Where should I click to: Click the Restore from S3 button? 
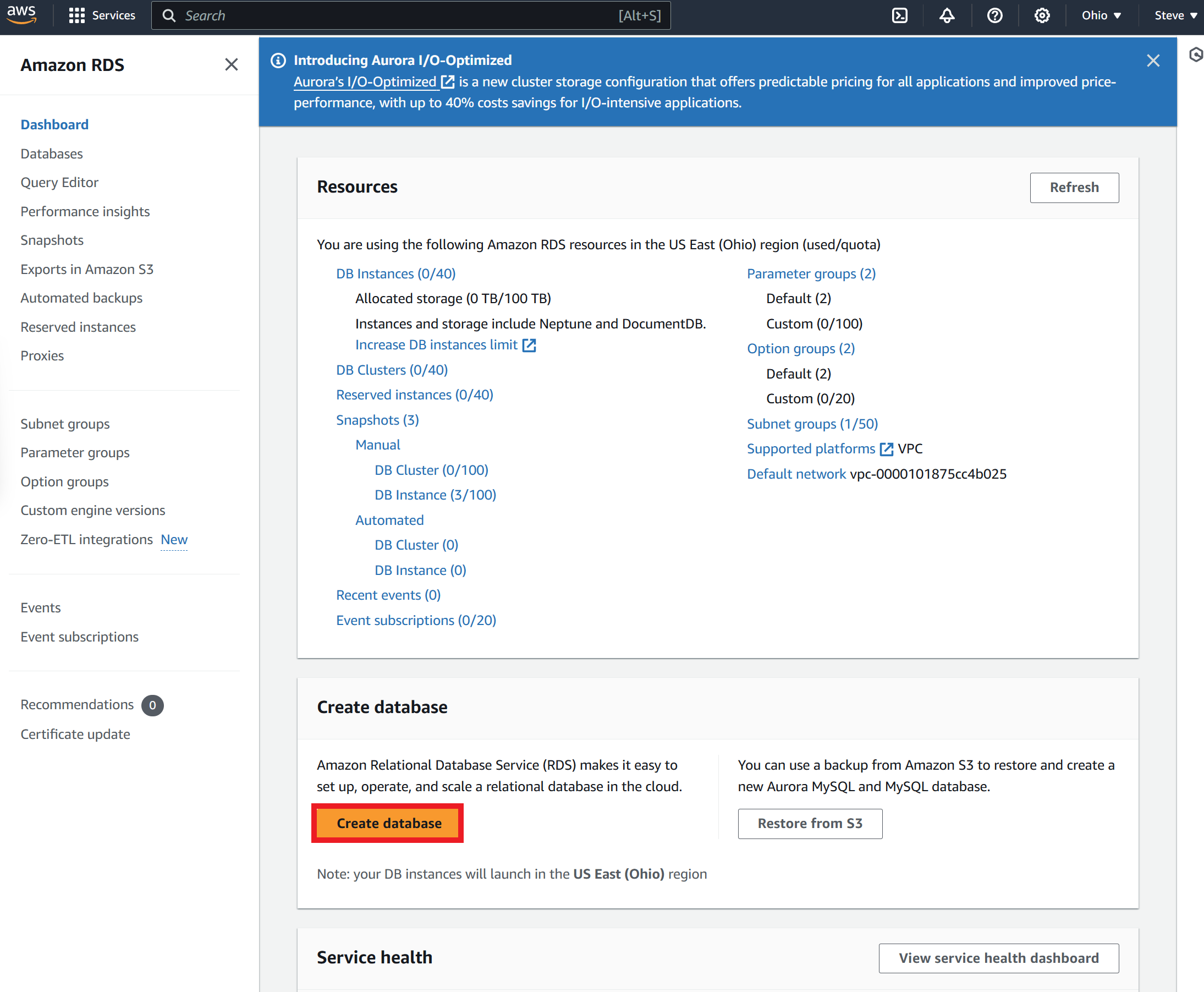(x=809, y=823)
